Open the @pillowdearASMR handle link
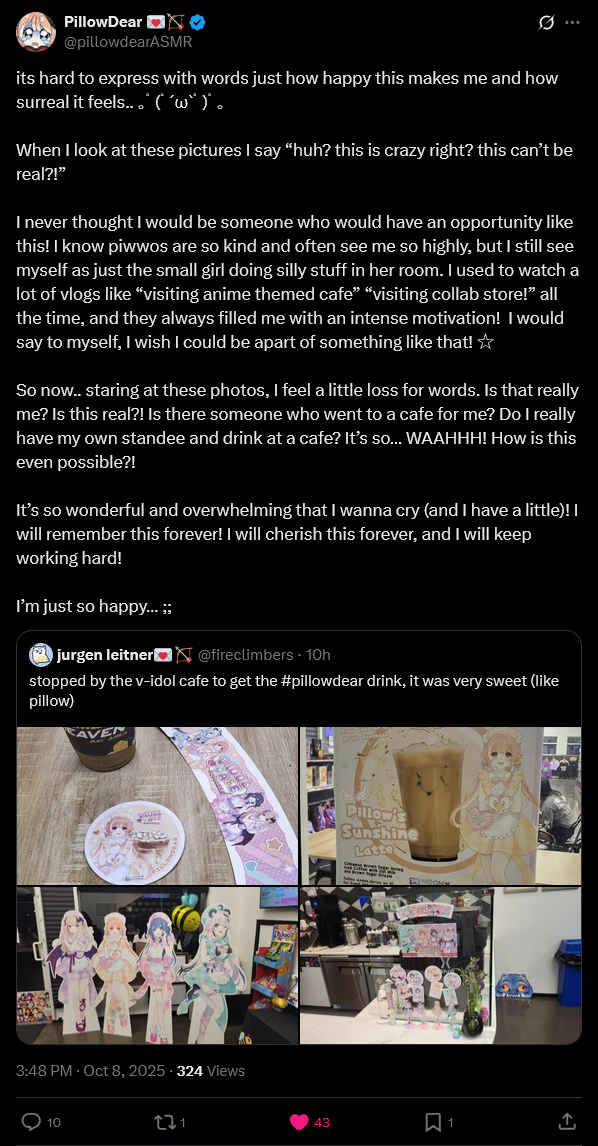 click(129, 42)
